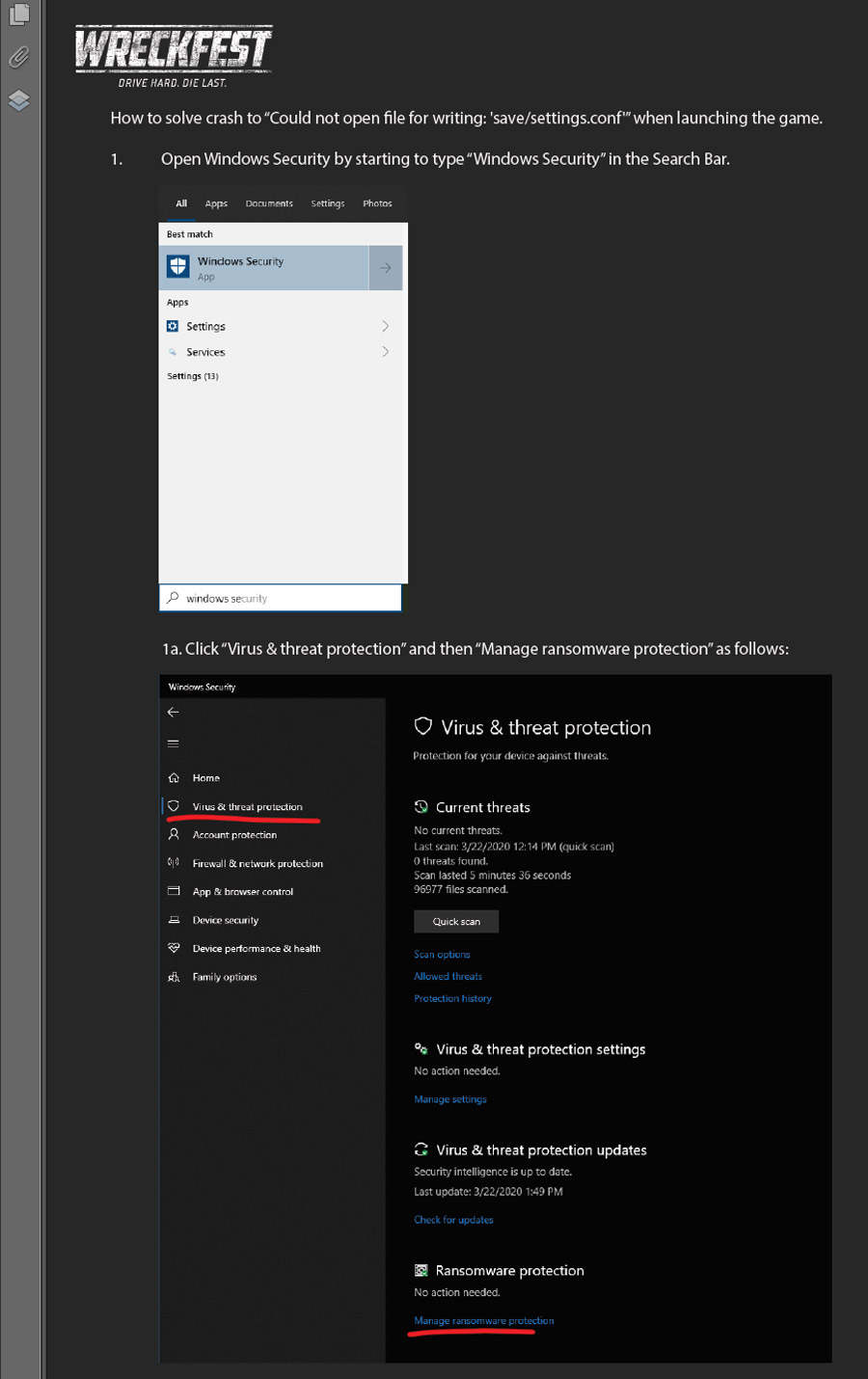Click the 'How to solve crash' heading line
The image size is (868, 1379).
click(467, 119)
